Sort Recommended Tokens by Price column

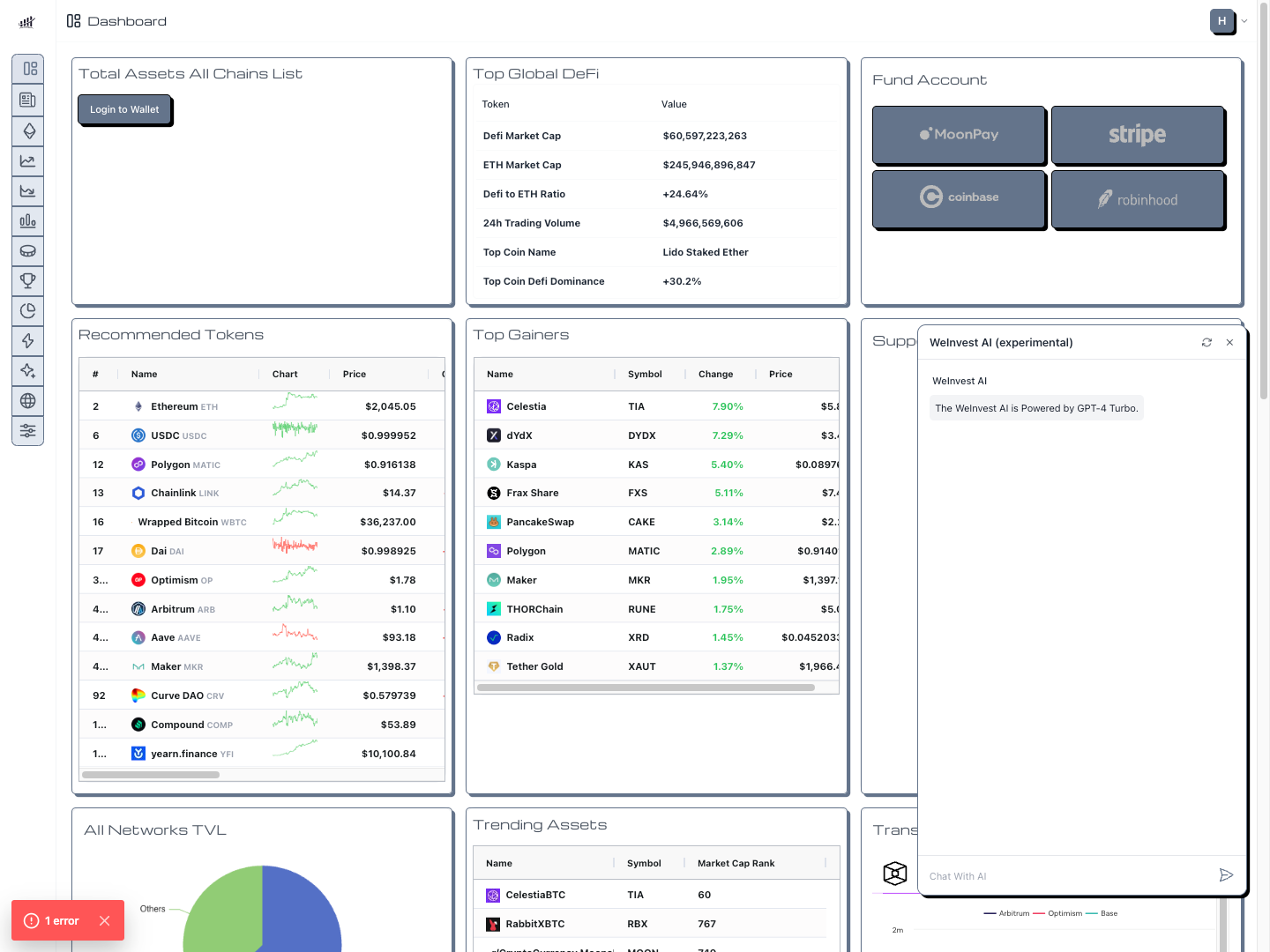[x=355, y=375]
